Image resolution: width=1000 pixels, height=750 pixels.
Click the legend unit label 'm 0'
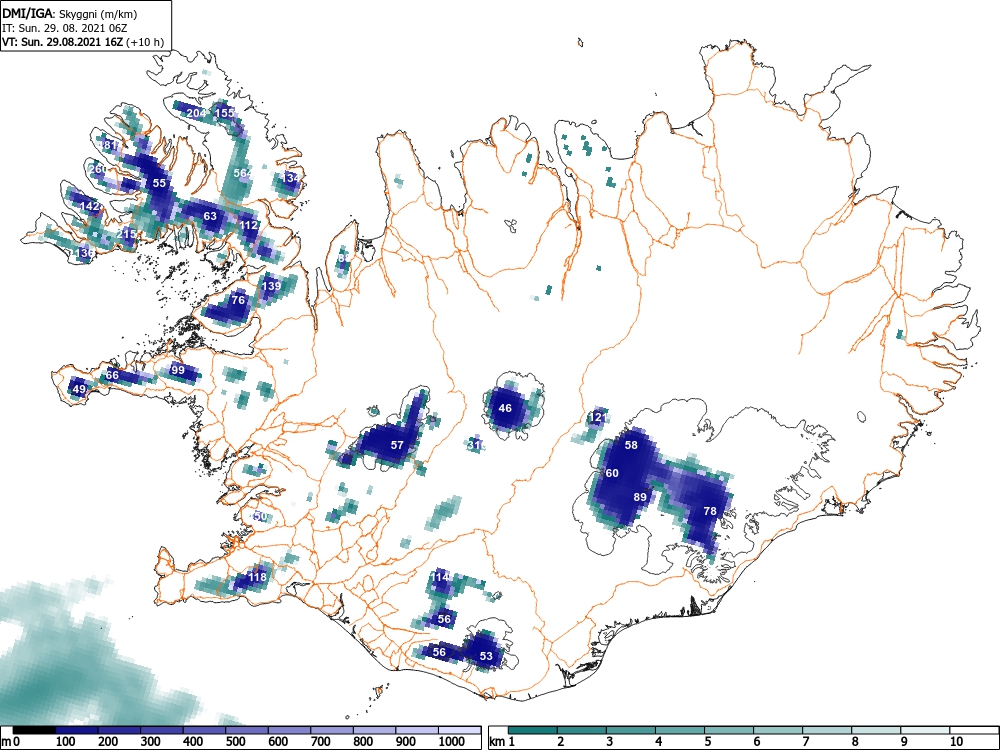click(x=11, y=742)
